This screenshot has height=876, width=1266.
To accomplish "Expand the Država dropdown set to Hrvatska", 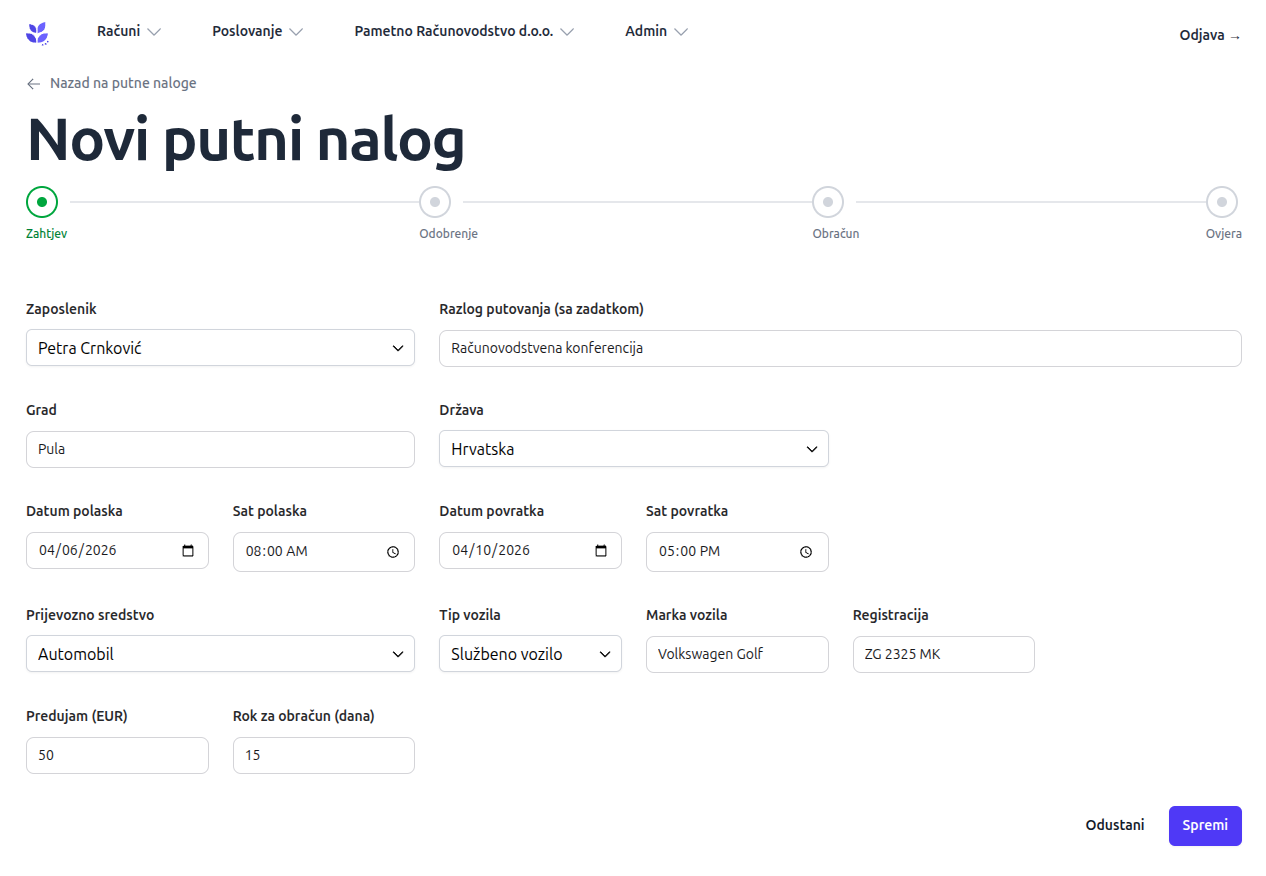I will [x=633, y=448].
